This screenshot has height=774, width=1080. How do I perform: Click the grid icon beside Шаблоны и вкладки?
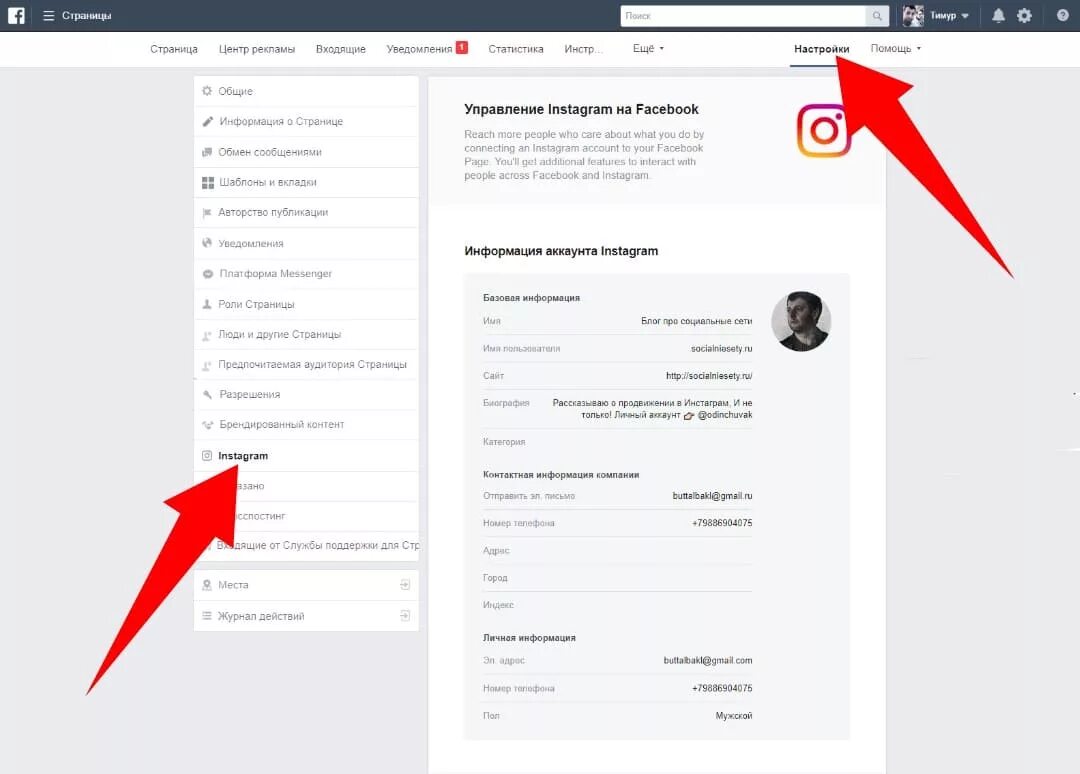click(x=207, y=182)
